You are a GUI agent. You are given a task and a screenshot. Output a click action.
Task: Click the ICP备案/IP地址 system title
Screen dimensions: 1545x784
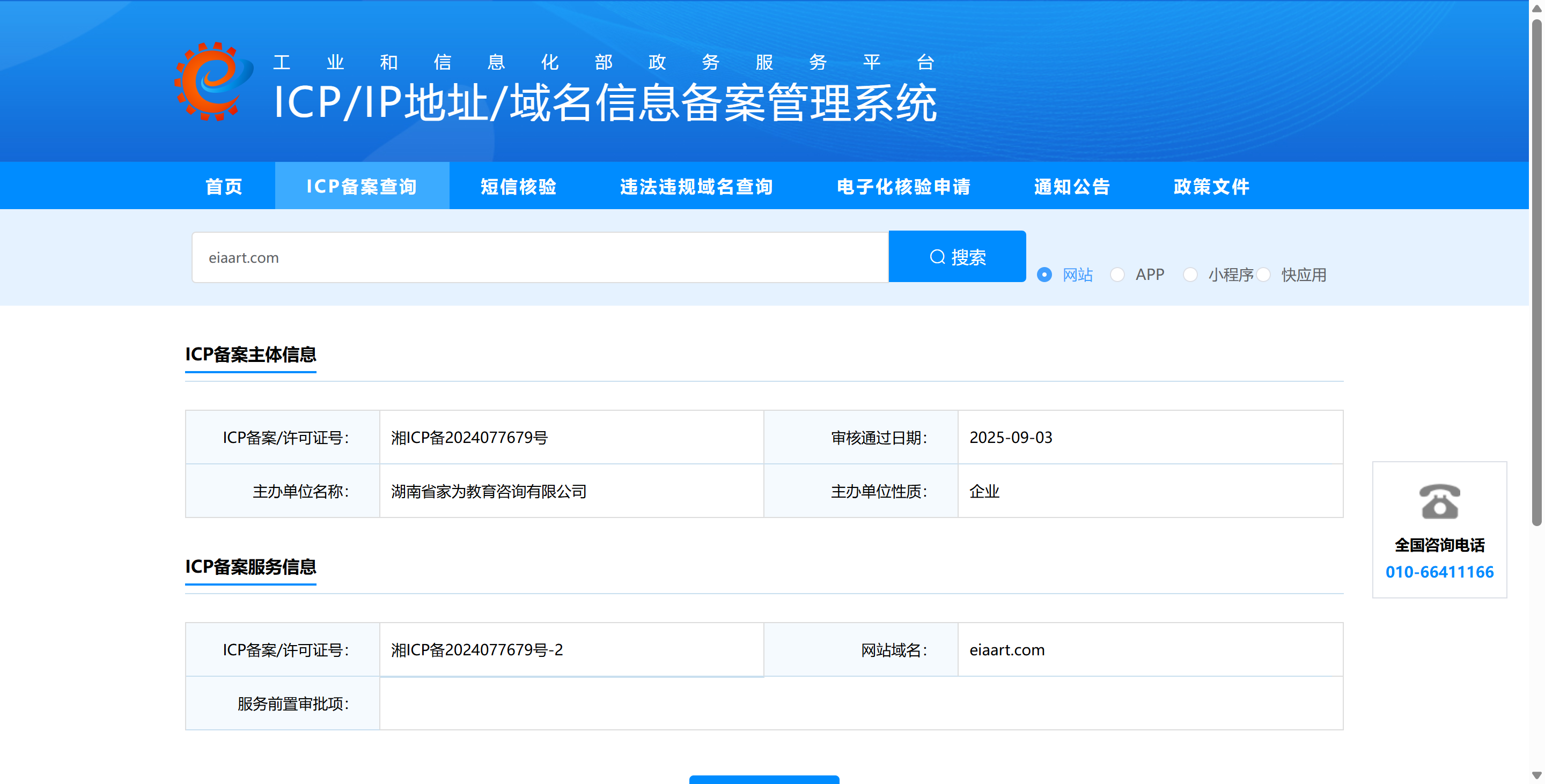[605, 103]
